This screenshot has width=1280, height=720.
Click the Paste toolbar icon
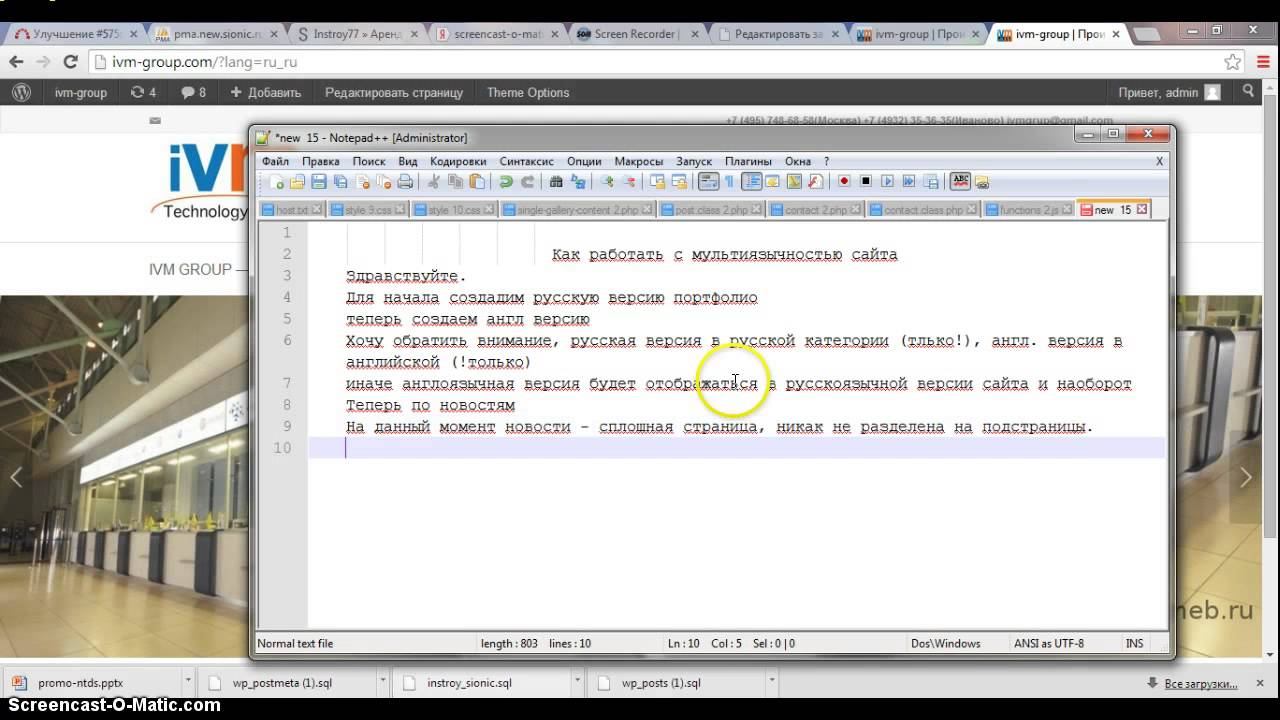[x=477, y=182]
